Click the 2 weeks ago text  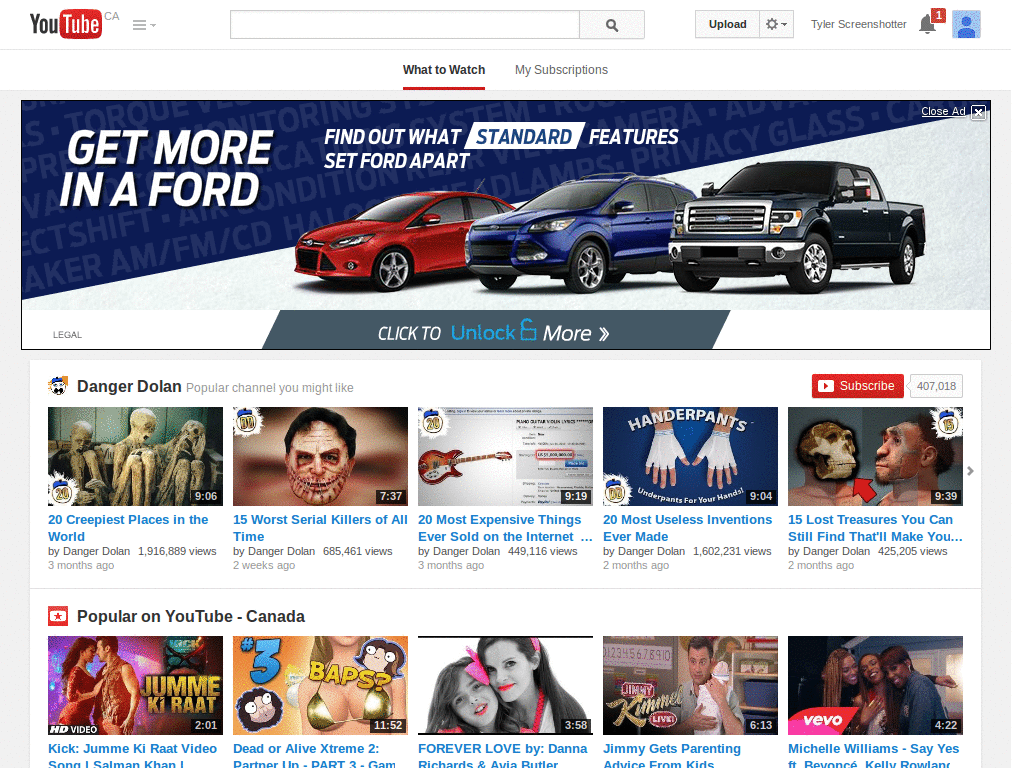264,565
